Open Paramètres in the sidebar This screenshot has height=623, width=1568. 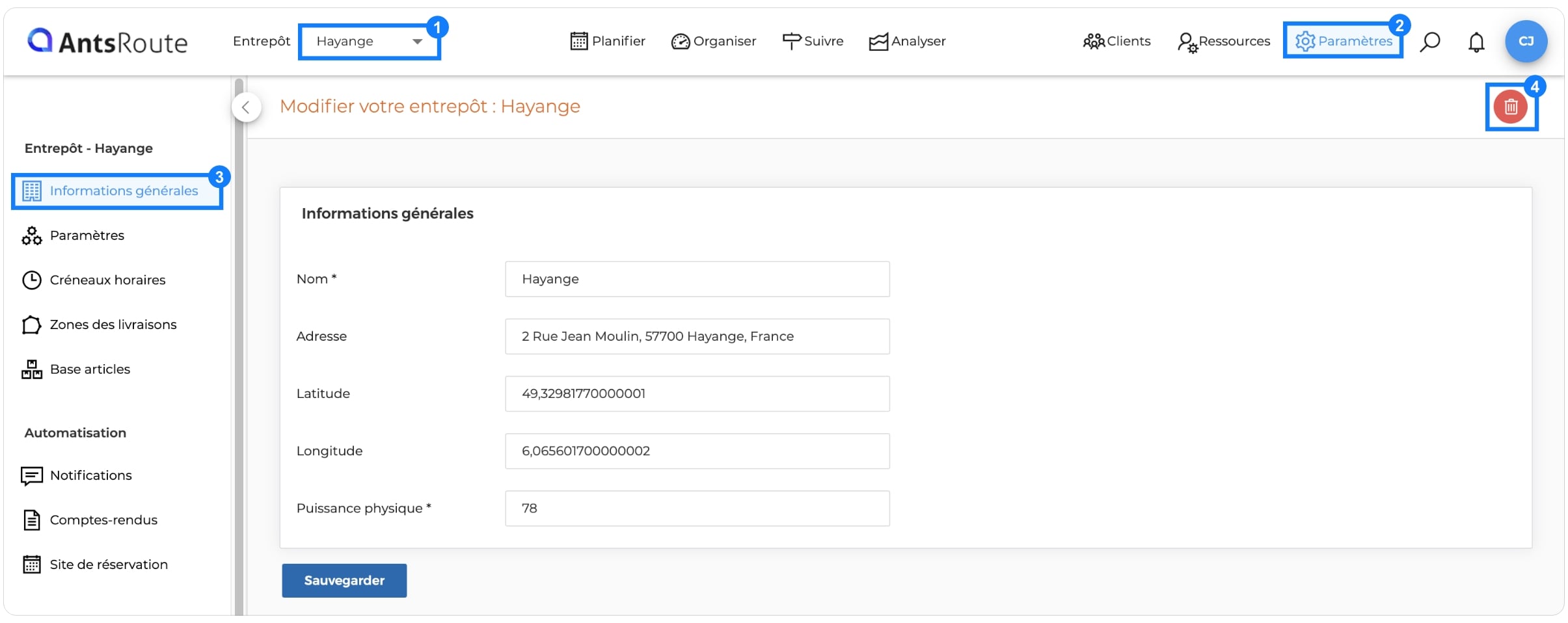pyautogui.click(x=87, y=235)
